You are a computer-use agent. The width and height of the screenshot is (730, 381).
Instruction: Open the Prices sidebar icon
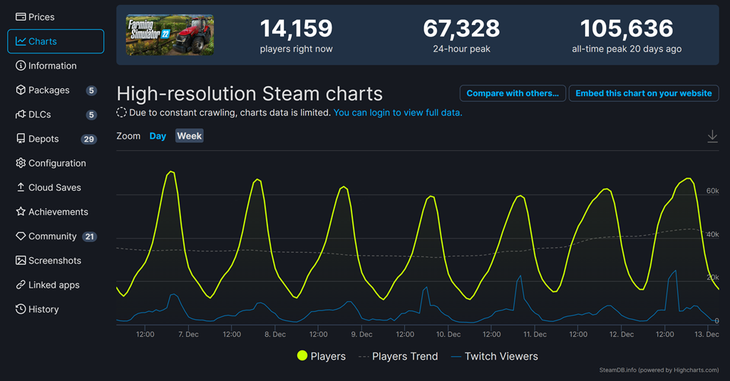coord(20,17)
